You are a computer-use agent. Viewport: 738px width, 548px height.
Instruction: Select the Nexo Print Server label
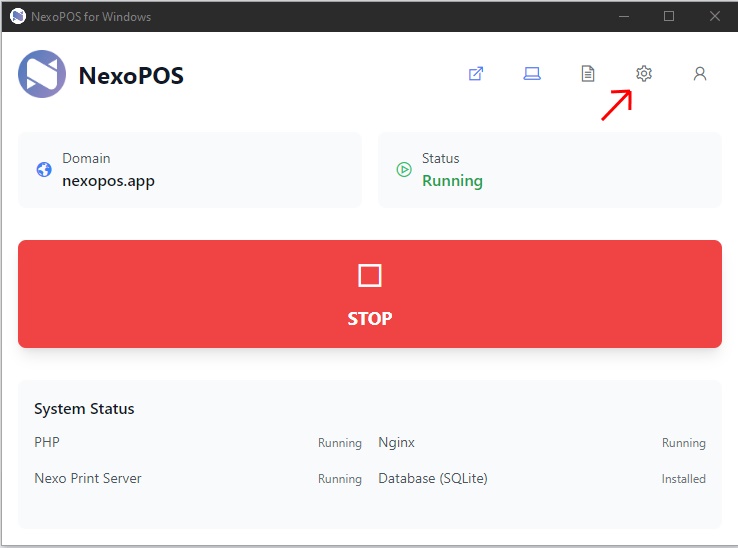[x=88, y=478]
